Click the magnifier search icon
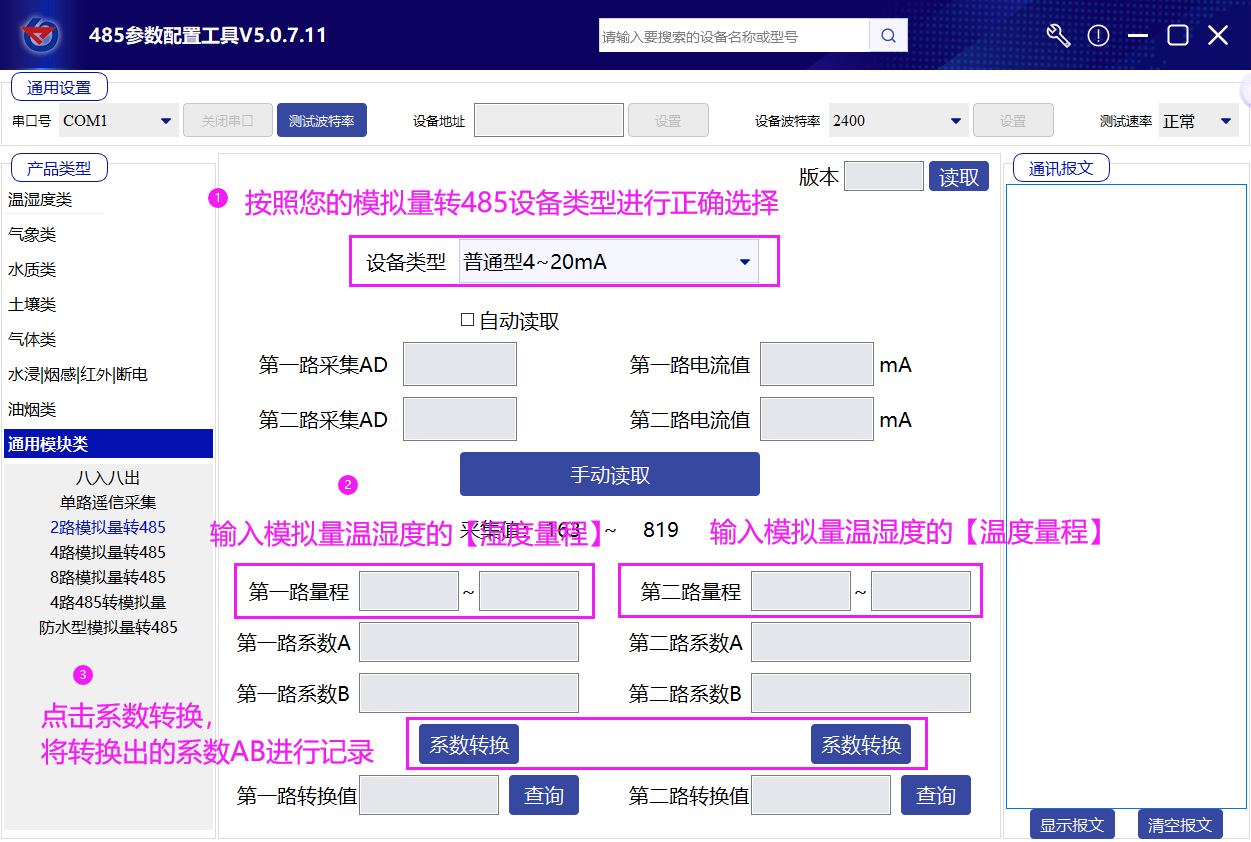This screenshot has width=1251, height=842. tap(887, 36)
